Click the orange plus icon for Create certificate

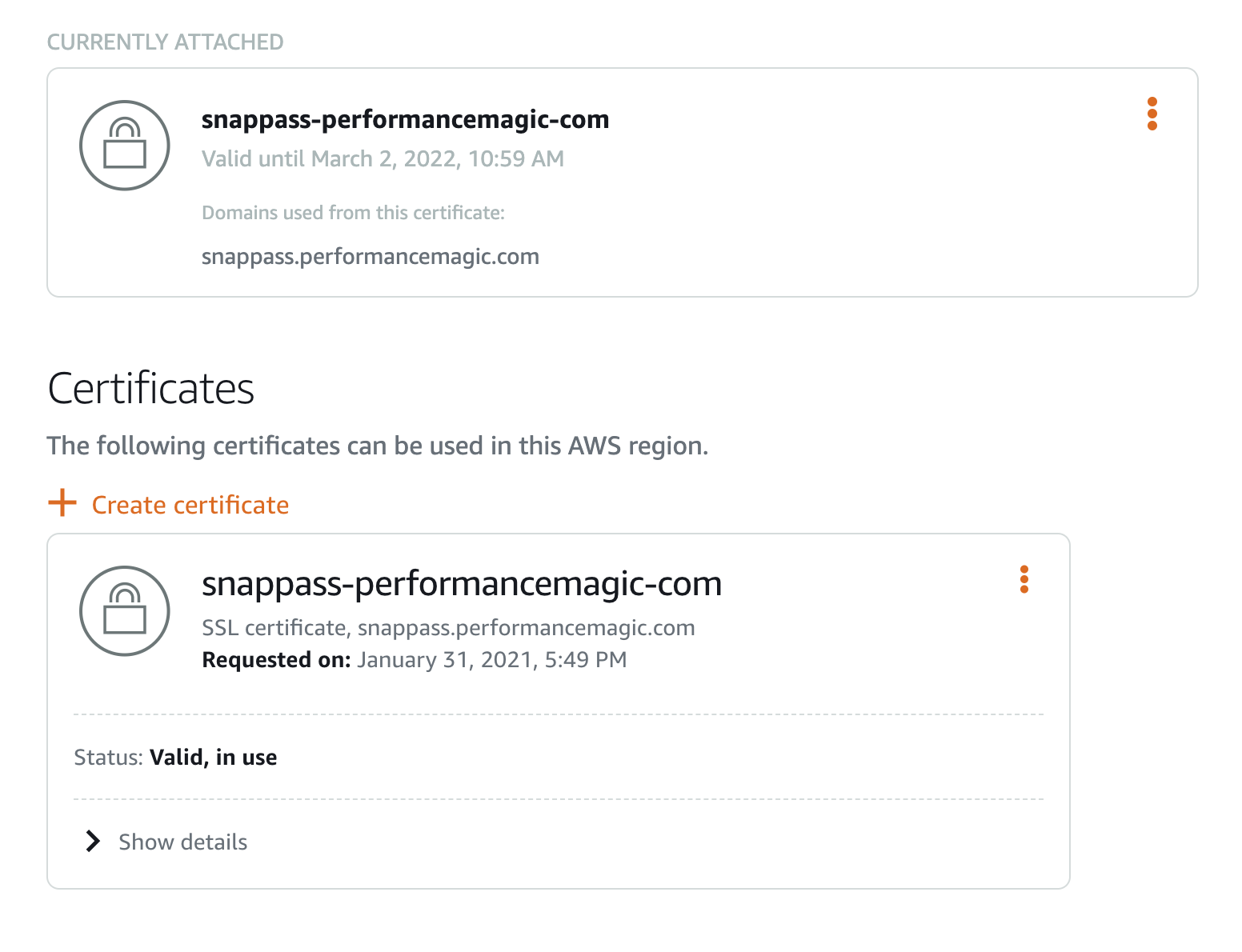point(62,503)
